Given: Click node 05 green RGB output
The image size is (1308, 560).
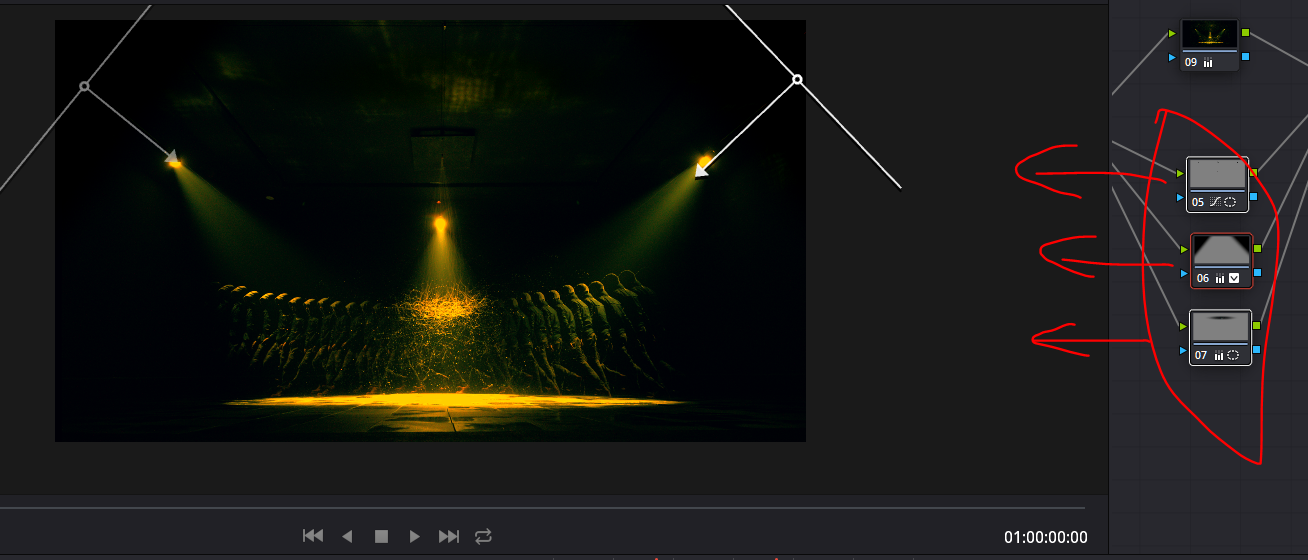Looking at the screenshot, I should (x=1254, y=173).
